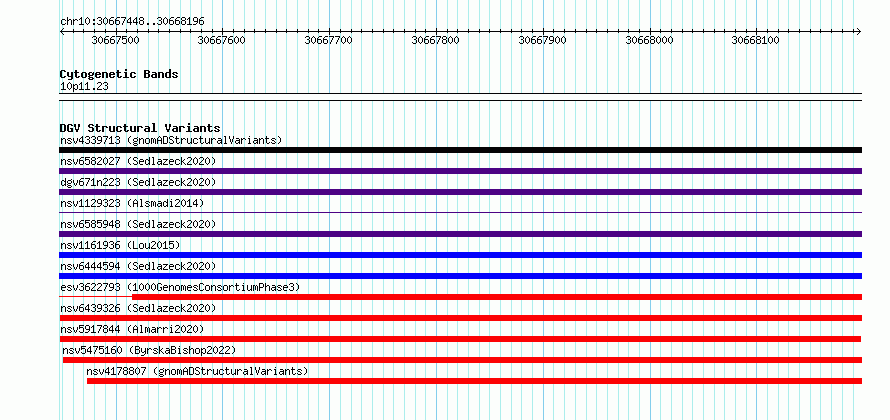Click the 30667500 ruler position
890x420 pixels.
pyautogui.click(x=116, y=40)
